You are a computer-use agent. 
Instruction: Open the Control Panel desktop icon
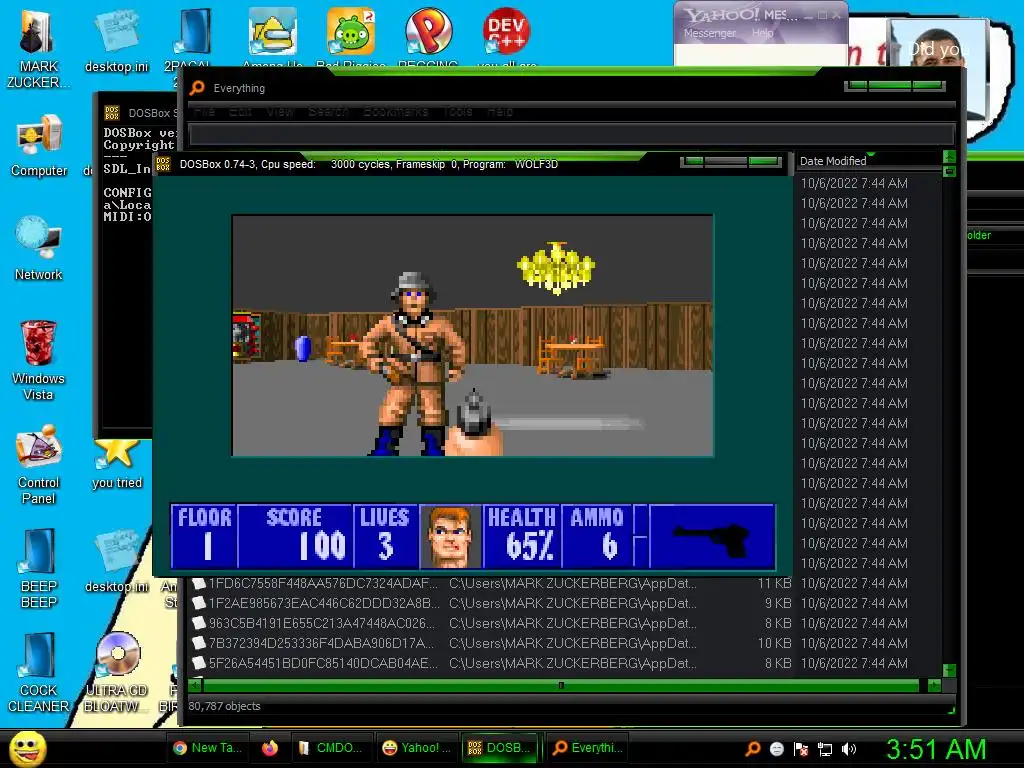point(39,464)
